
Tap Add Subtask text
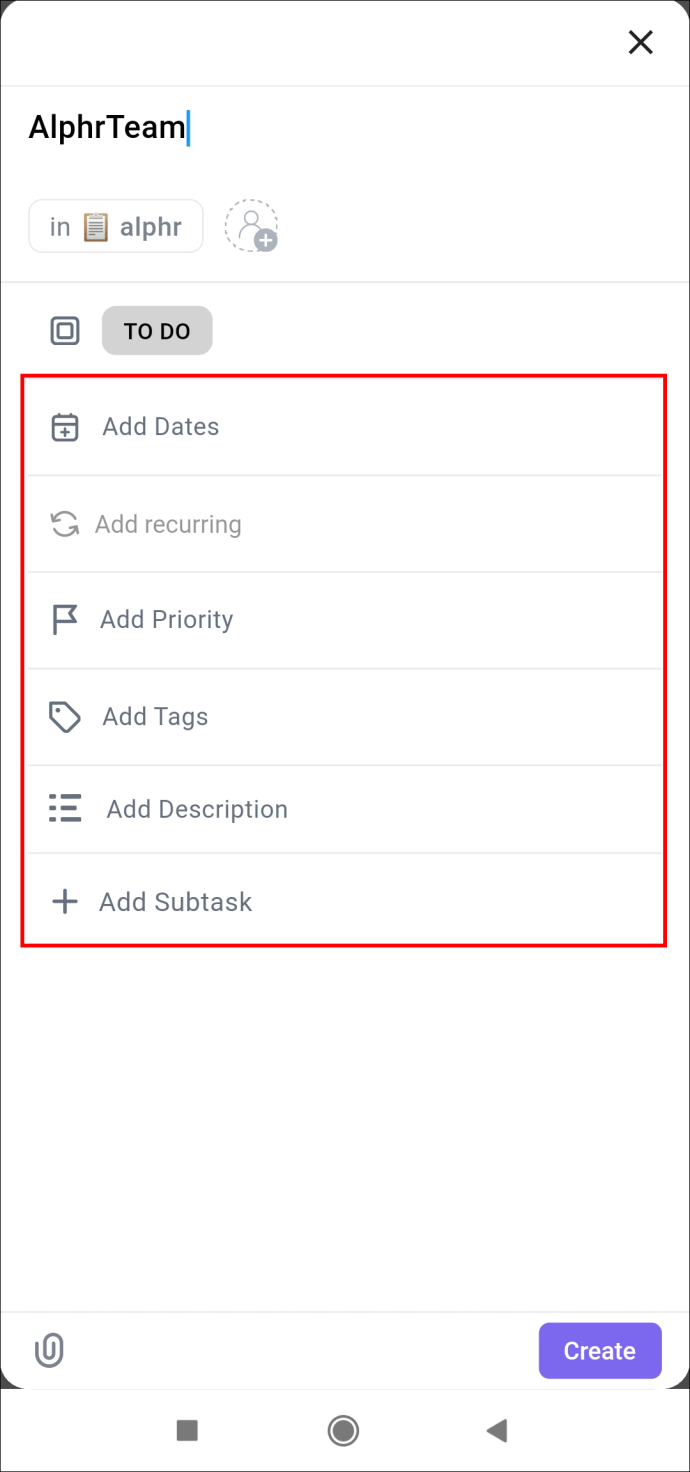[x=176, y=902]
